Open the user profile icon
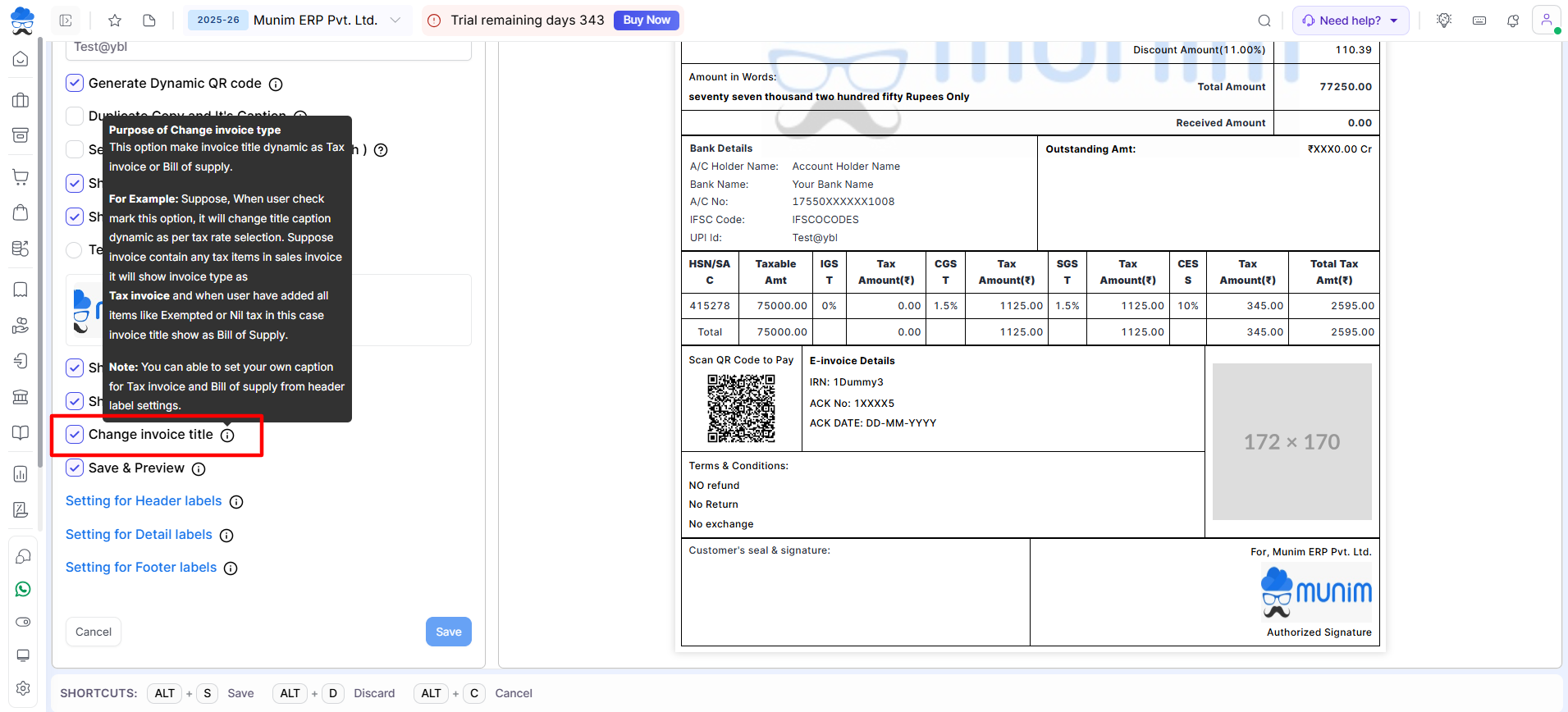1568x712 pixels. coord(1546,21)
